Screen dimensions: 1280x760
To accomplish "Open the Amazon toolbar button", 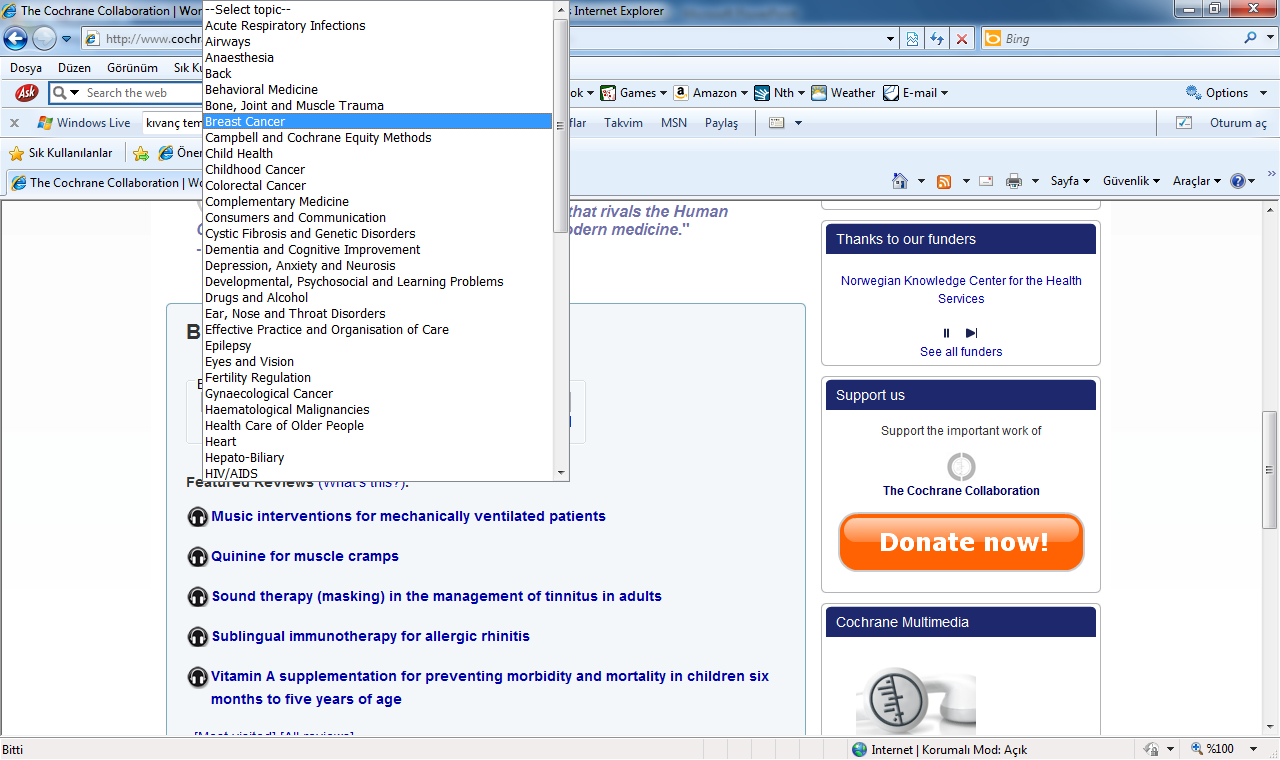I will click(711, 93).
